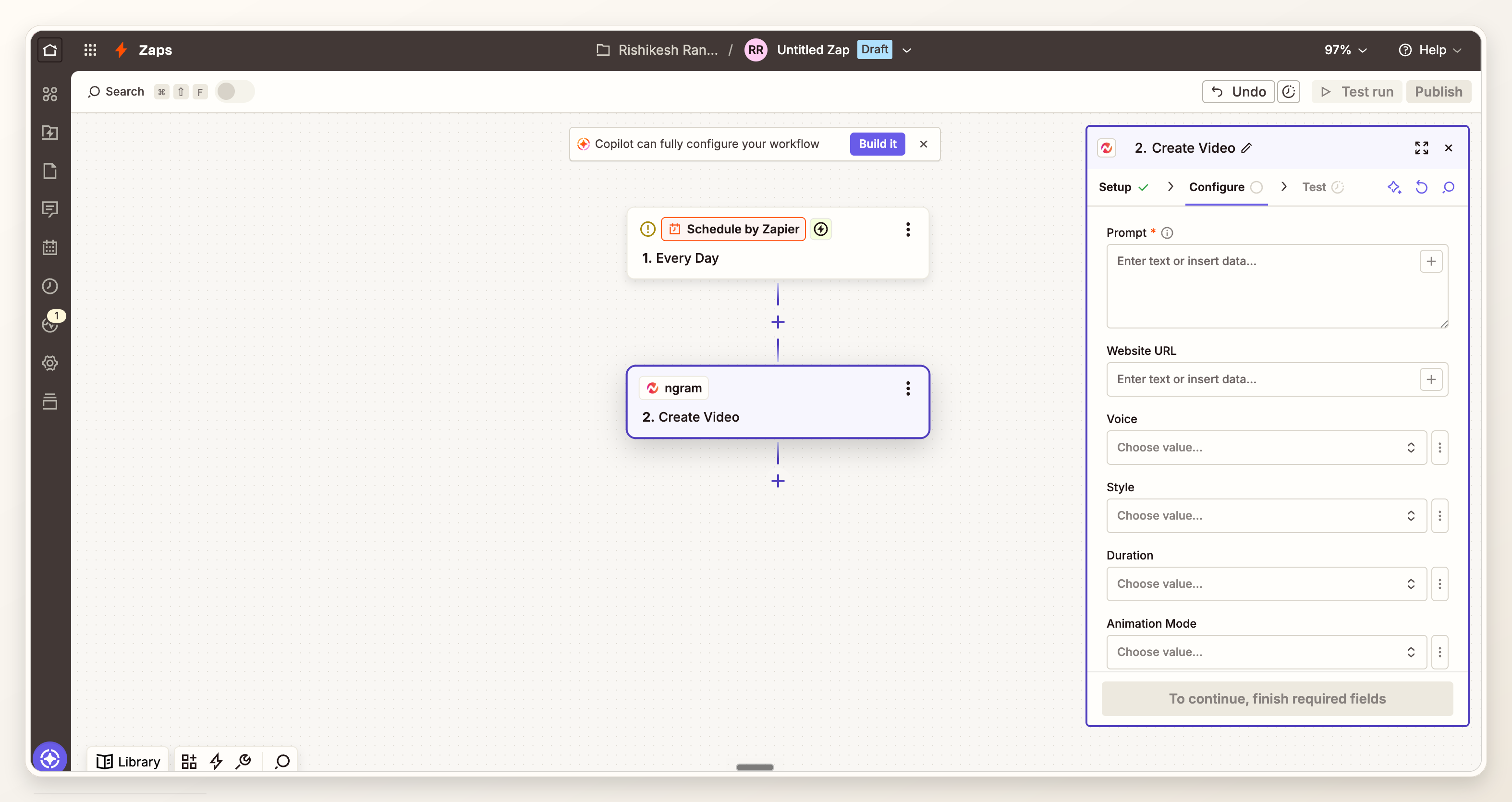This screenshot has width=1512, height=802.
Task: Open Animation Mode field options menu
Action: tap(1439, 652)
